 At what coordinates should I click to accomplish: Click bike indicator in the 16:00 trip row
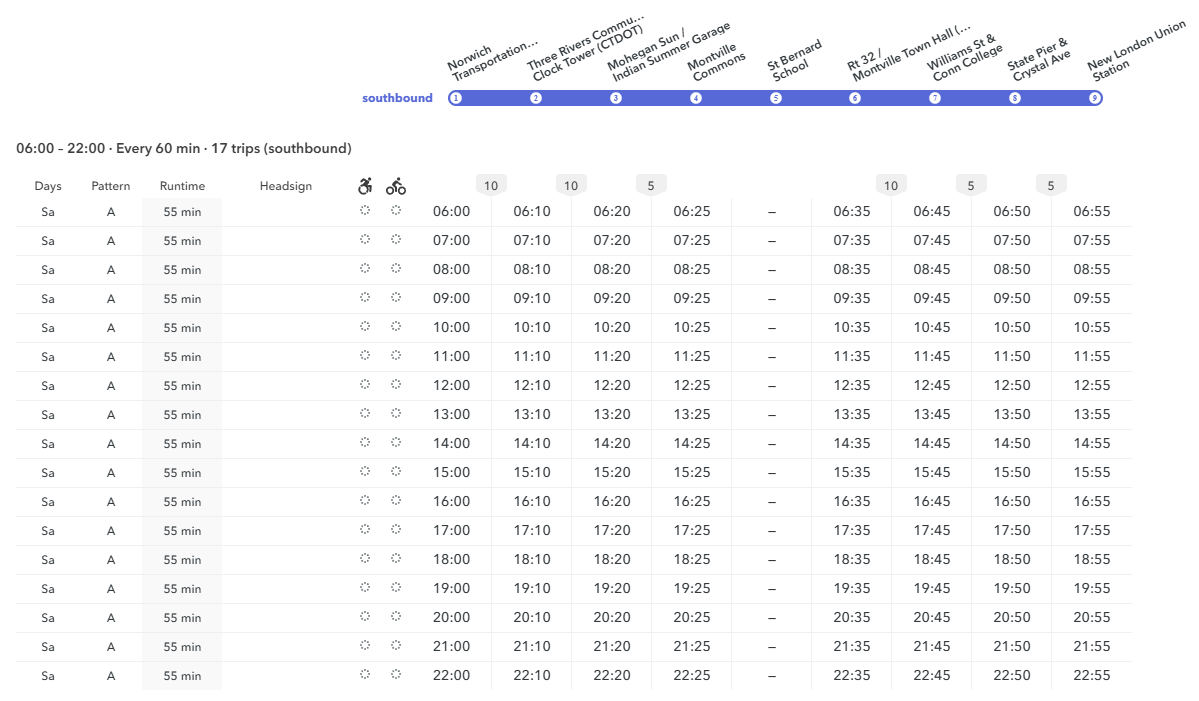coord(395,501)
